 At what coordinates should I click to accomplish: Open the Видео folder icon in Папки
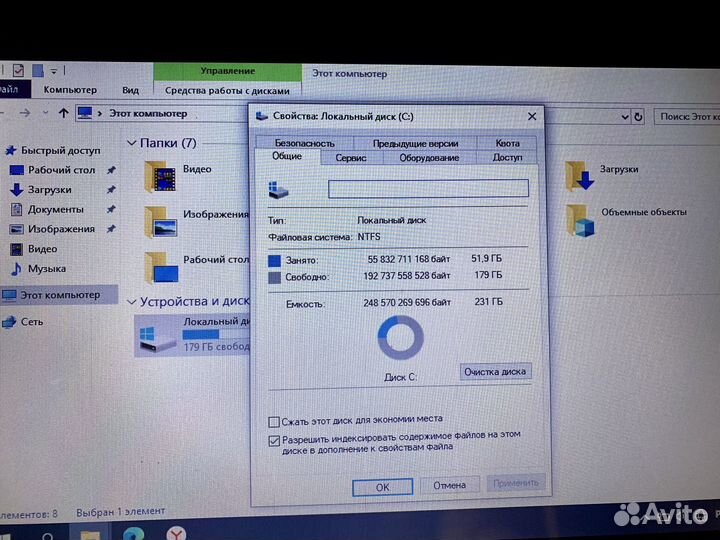(x=160, y=177)
